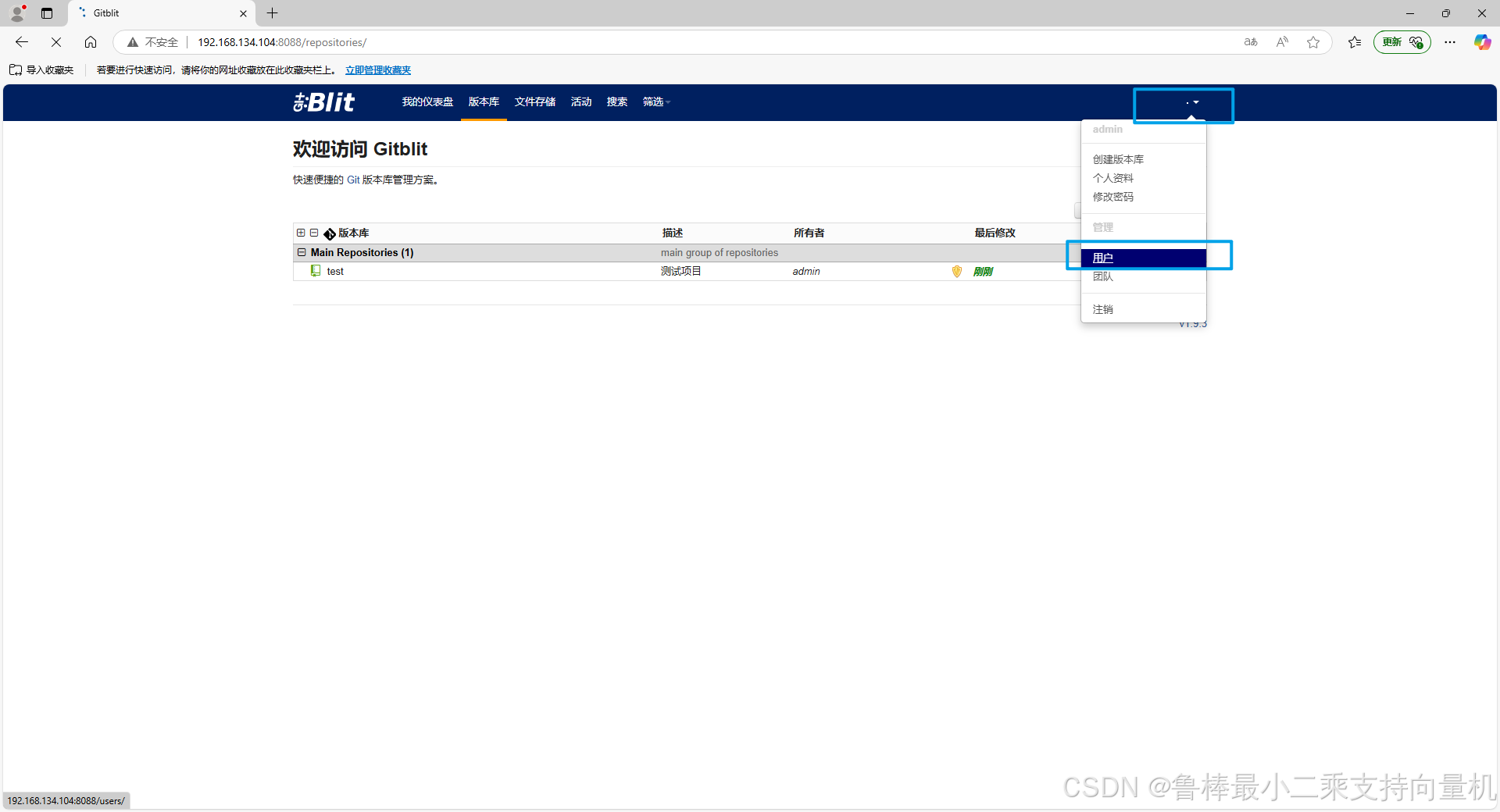This screenshot has height=812, width=1500.
Task: Click the yellow shield icon on the test row
Action: [956, 272]
